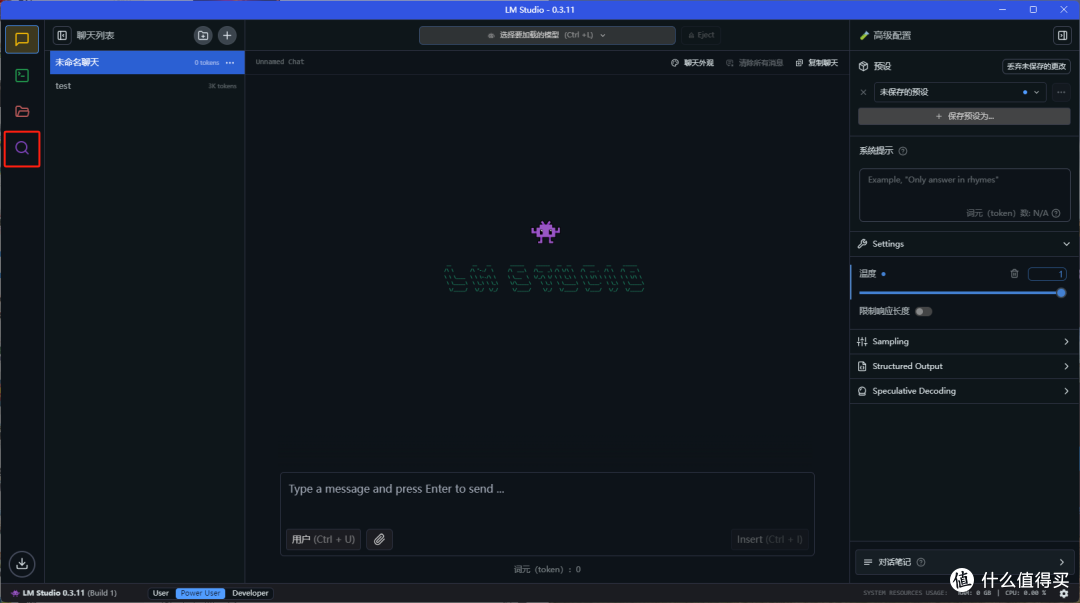Image resolution: width=1080 pixels, height=603 pixels.
Task: Open the Chat view in left sidebar
Action: [x=22, y=39]
